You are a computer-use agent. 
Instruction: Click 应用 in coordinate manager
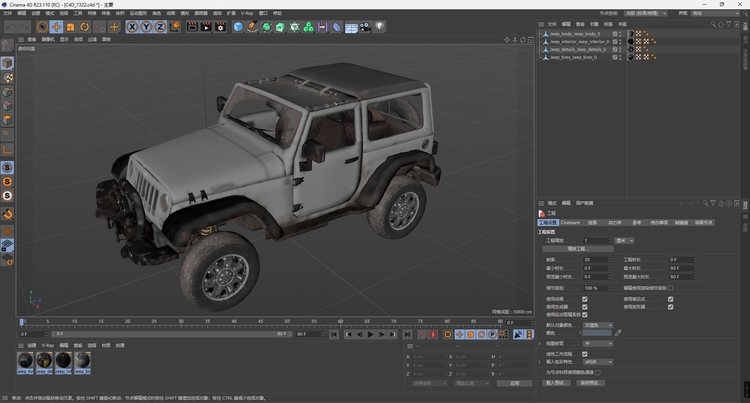click(x=514, y=383)
